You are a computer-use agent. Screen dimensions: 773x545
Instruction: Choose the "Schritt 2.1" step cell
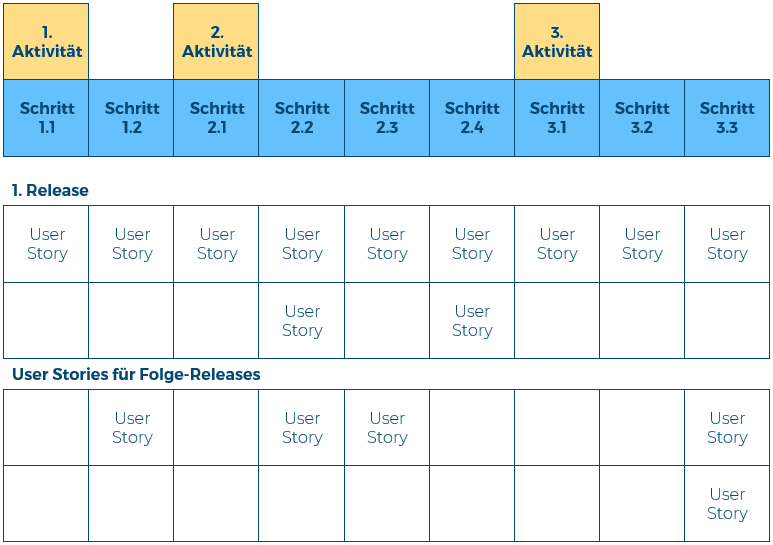(216, 118)
